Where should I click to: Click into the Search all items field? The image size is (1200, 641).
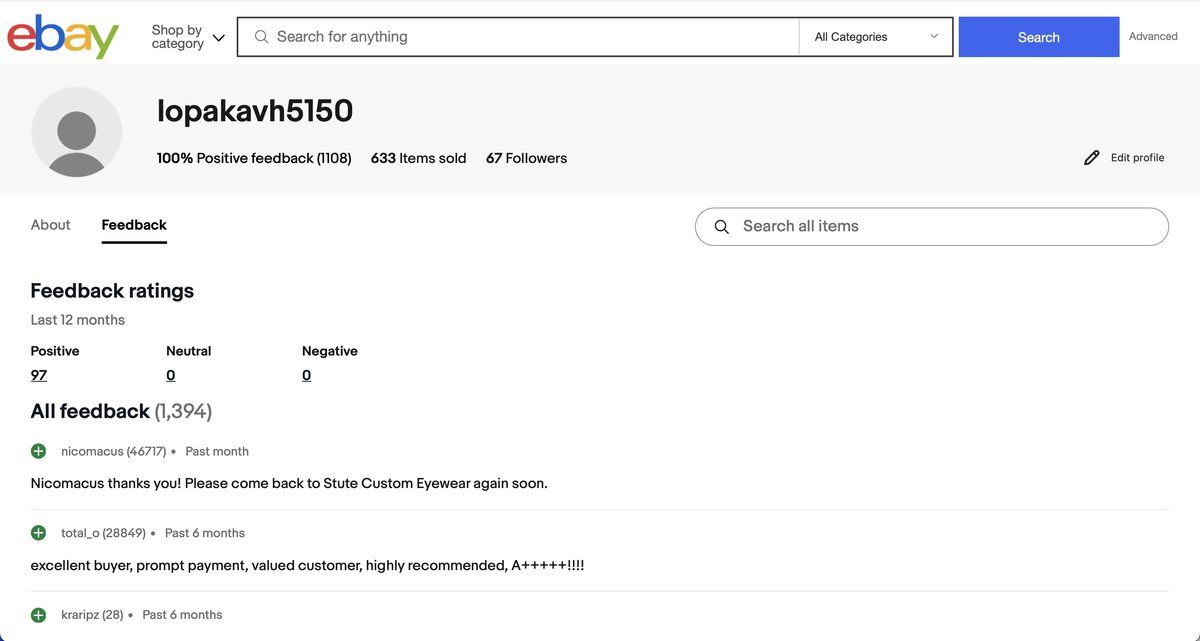(x=940, y=227)
